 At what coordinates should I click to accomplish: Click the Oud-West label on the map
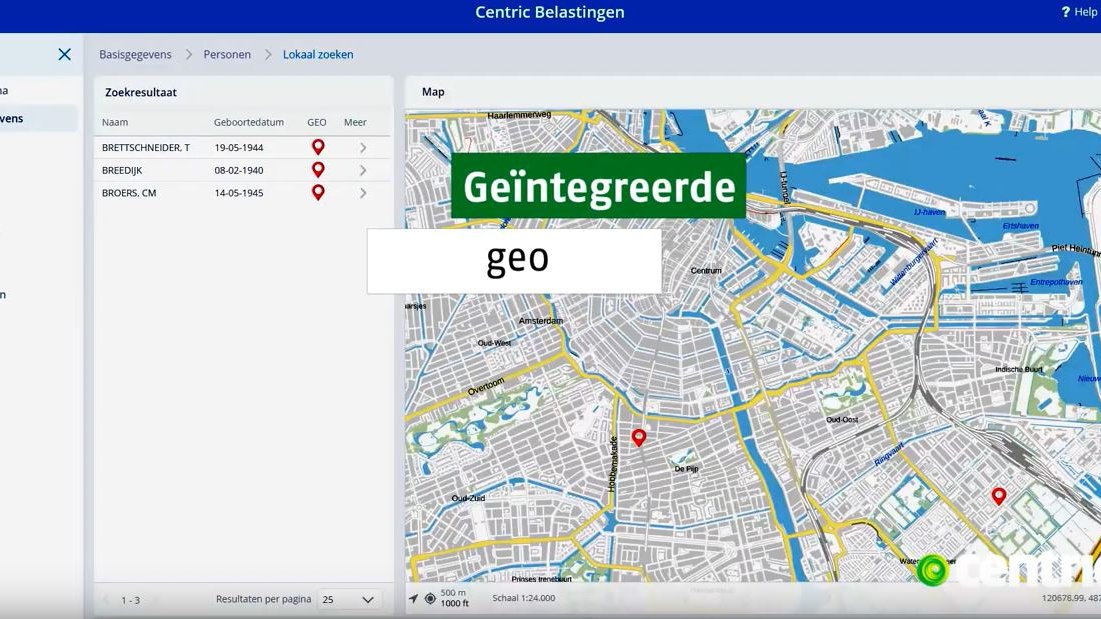[494, 343]
